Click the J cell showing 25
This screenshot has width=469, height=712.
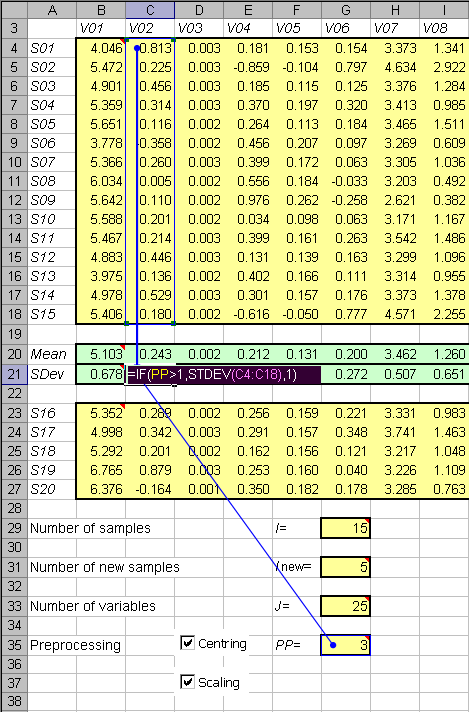346,606
